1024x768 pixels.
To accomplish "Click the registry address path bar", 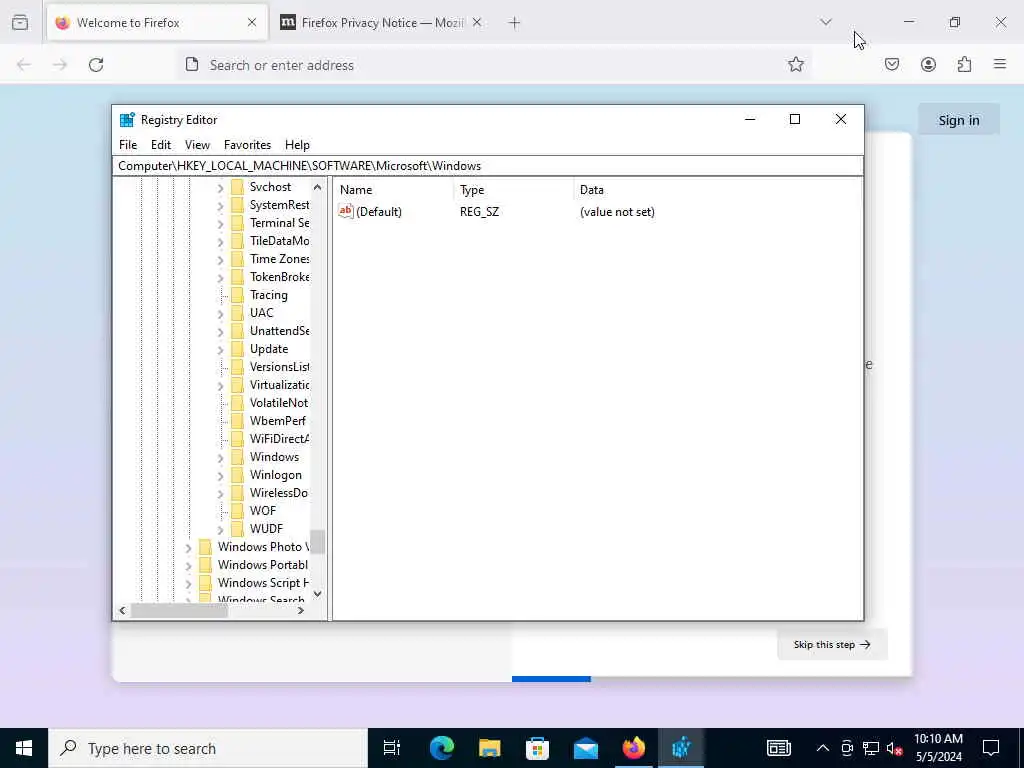I will (x=488, y=166).
